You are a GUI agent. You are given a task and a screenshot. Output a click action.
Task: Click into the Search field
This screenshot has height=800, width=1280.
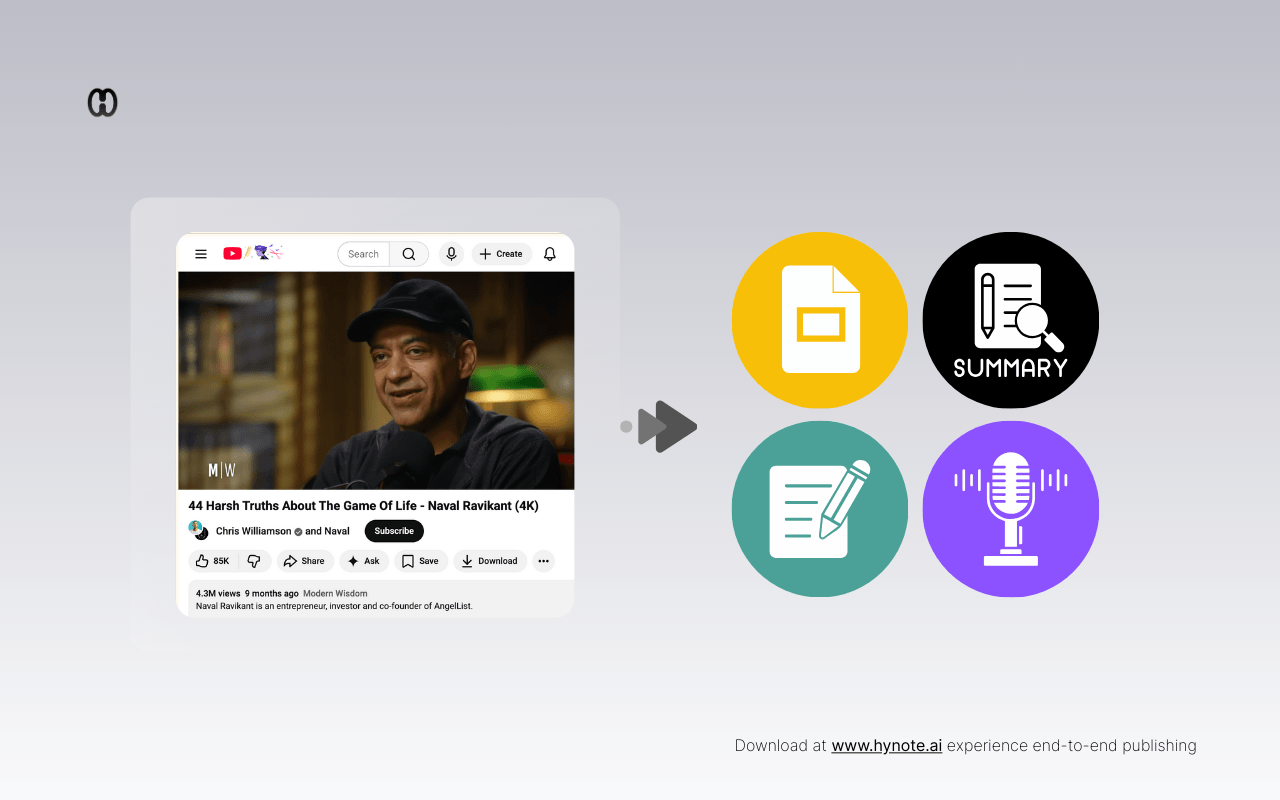point(363,253)
